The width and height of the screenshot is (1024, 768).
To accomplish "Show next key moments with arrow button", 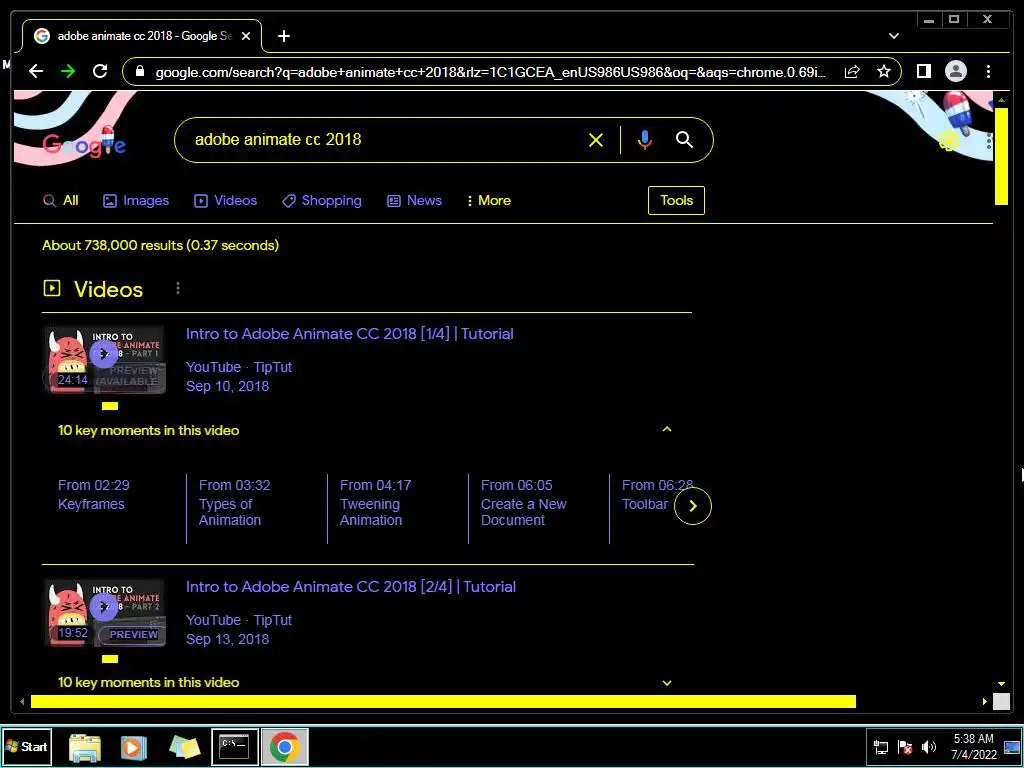I will point(692,505).
